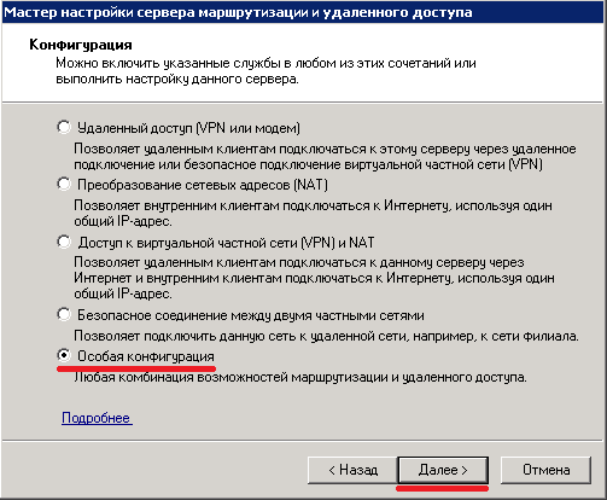Click the Любая комбинация возможностей маршрутизации description
The height and width of the screenshot is (500, 607).
pyautogui.click(x=300, y=378)
